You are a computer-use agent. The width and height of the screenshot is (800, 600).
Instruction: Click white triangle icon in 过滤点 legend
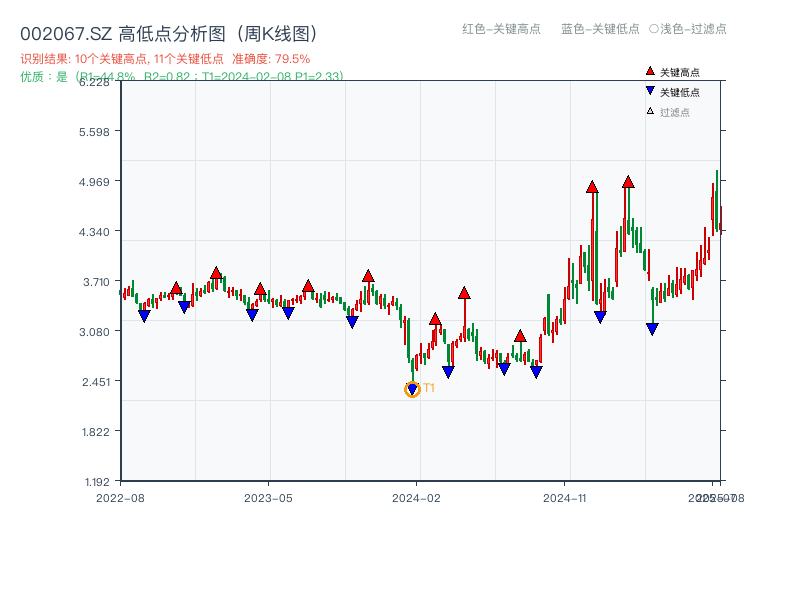pyautogui.click(x=650, y=112)
